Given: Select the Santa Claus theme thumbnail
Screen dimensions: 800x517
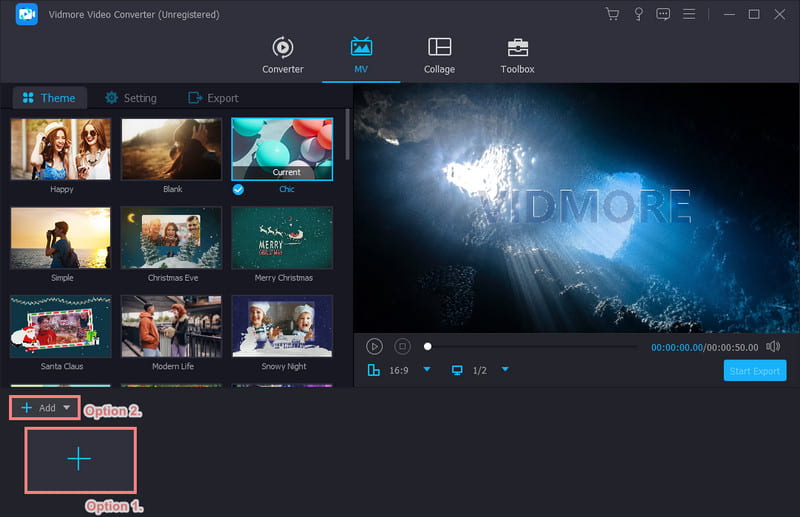Looking at the screenshot, I should click(x=61, y=326).
